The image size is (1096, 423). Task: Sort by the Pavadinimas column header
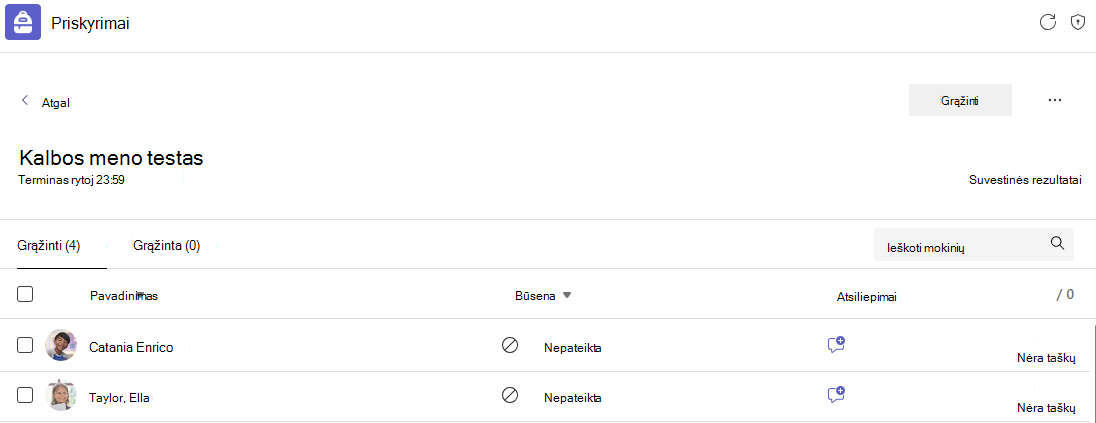pos(124,296)
